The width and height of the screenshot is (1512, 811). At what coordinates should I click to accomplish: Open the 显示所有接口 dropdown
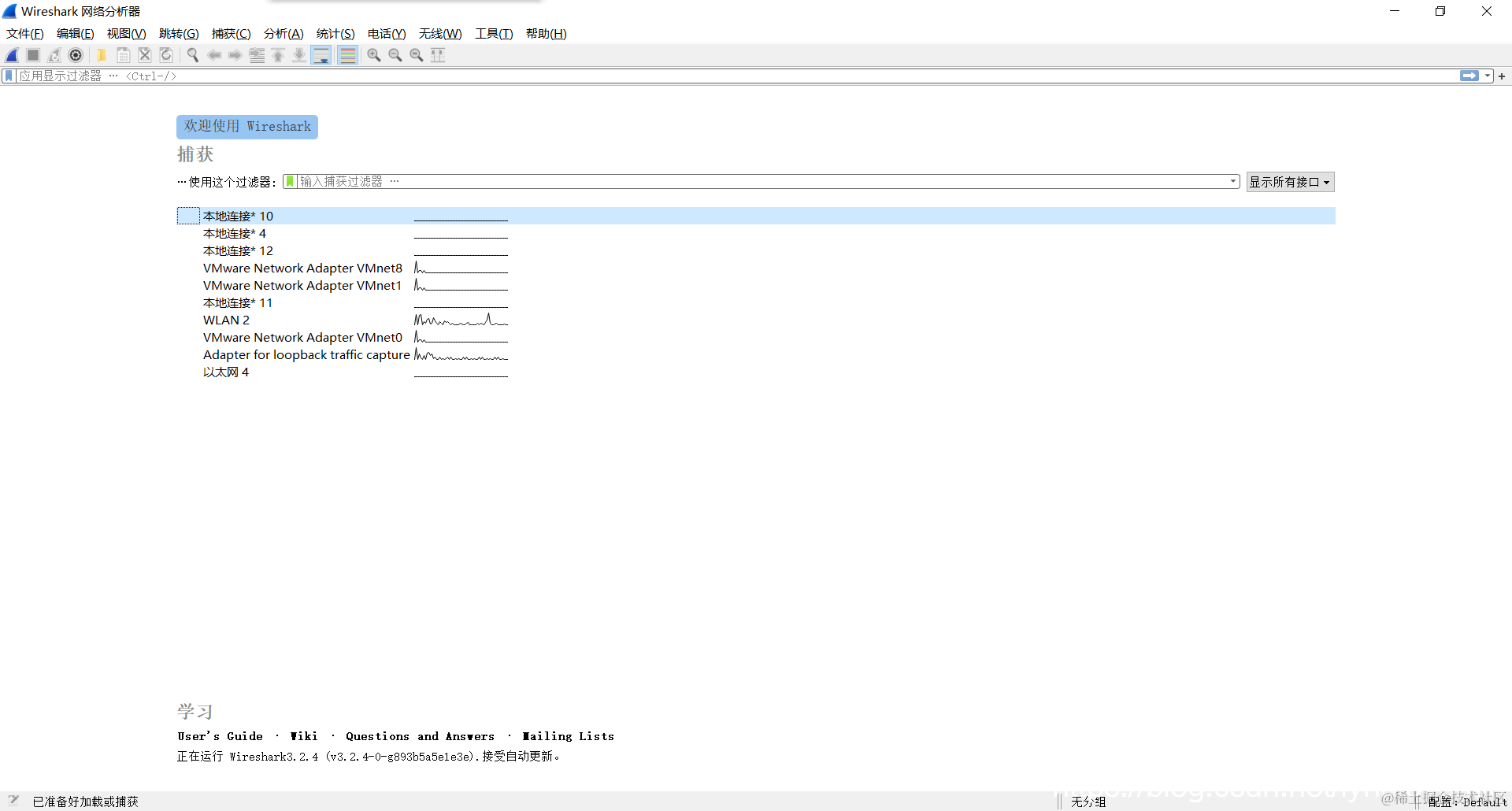pyautogui.click(x=1290, y=182)
